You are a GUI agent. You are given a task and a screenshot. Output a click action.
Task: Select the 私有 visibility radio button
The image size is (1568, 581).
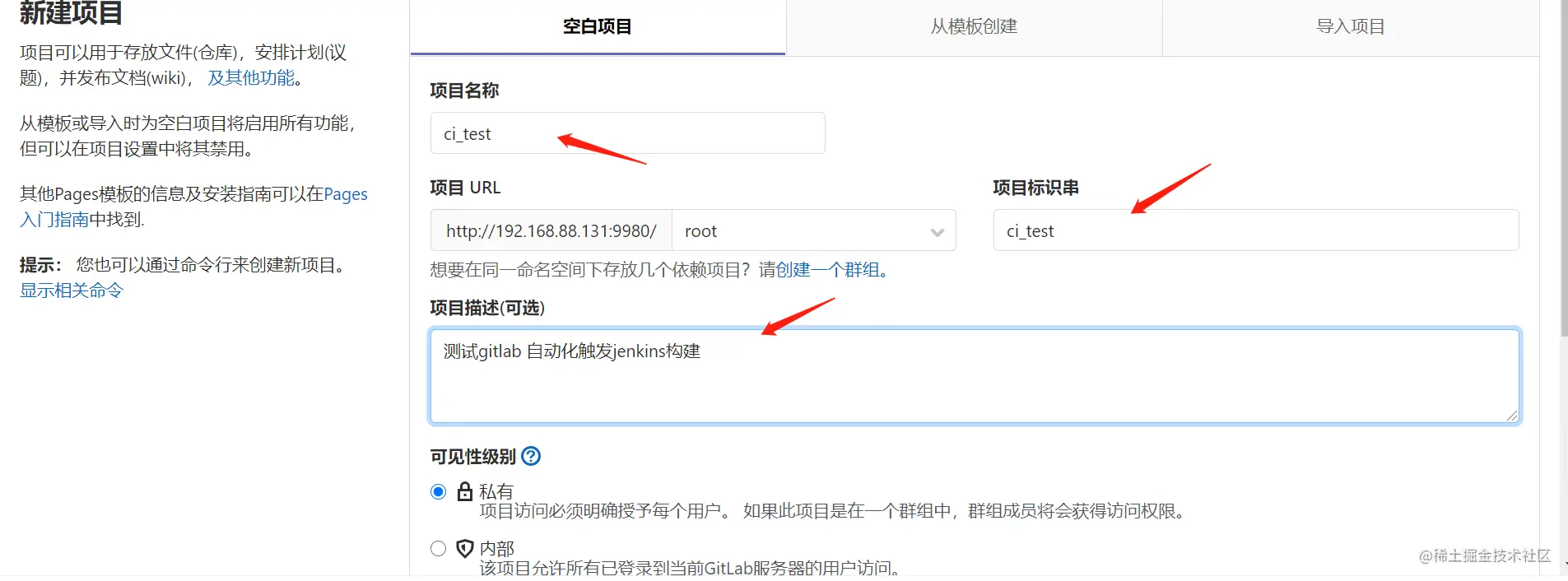tap(439, 492)
